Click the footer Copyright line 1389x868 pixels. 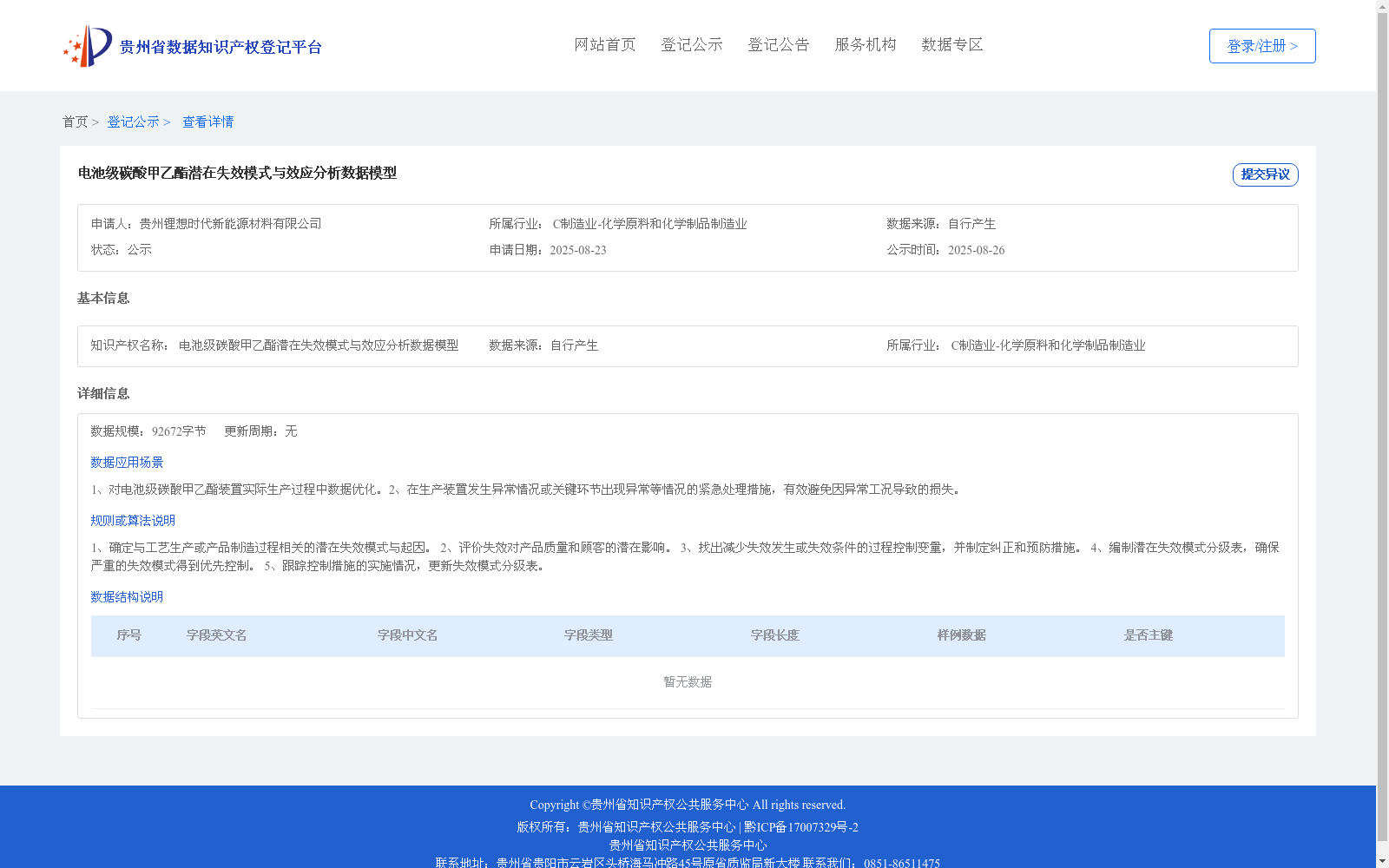pos(688,805)
